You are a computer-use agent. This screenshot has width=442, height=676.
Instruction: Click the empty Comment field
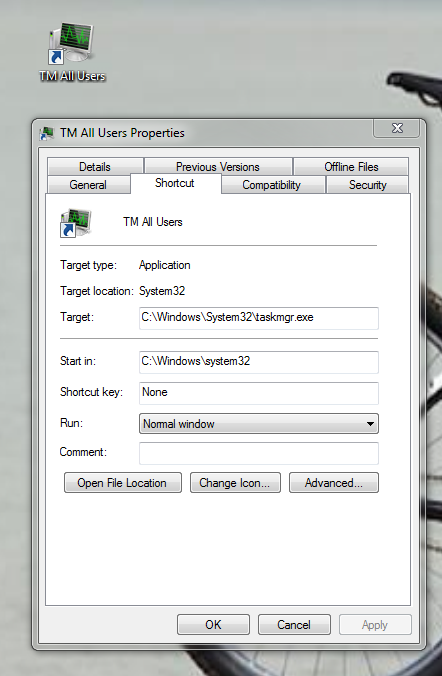(259, 453)
